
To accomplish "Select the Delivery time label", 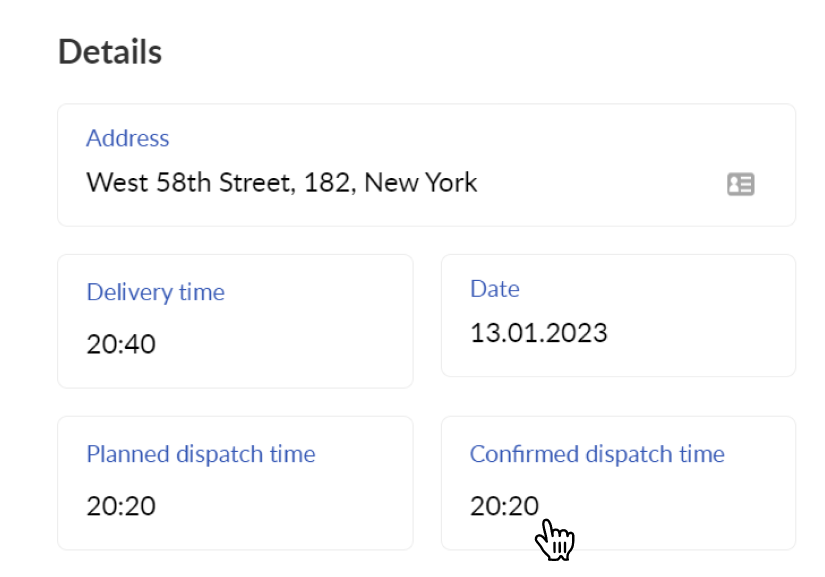I will (x=155, y=292).
